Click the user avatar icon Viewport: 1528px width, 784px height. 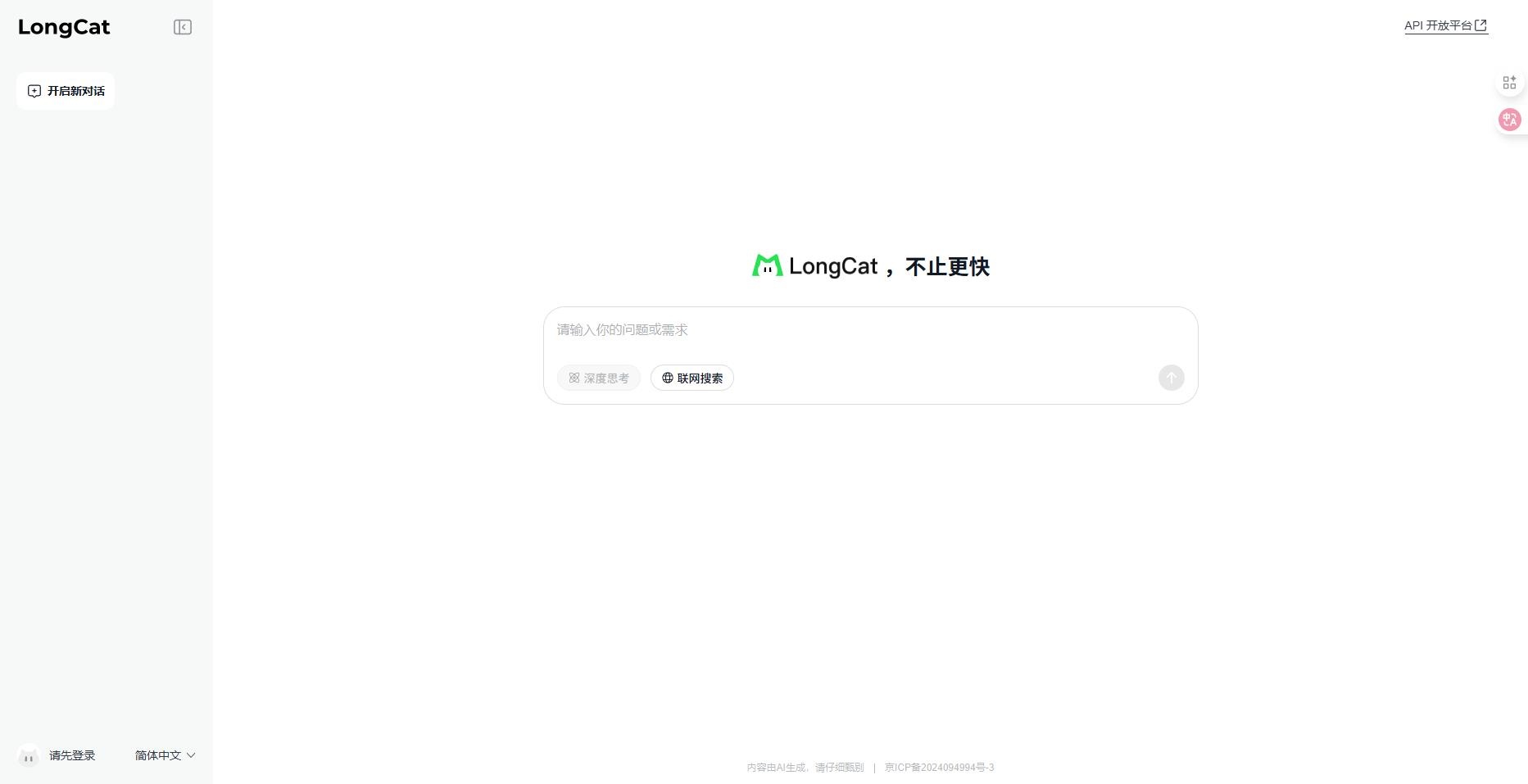click(x=29, y=755)
